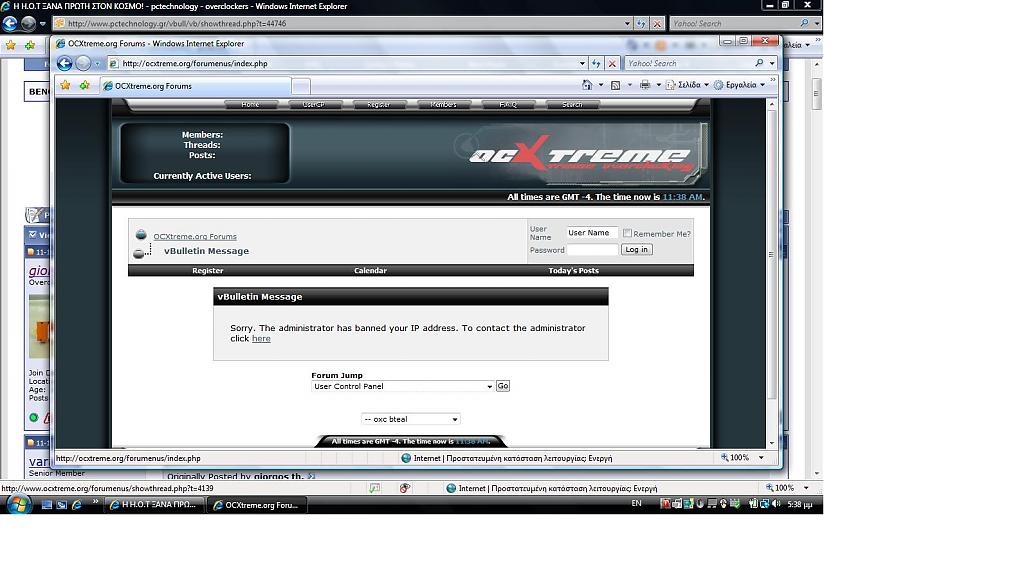
Task: Tick the Remember Me checkbox
Action: (x=627, y=233)
